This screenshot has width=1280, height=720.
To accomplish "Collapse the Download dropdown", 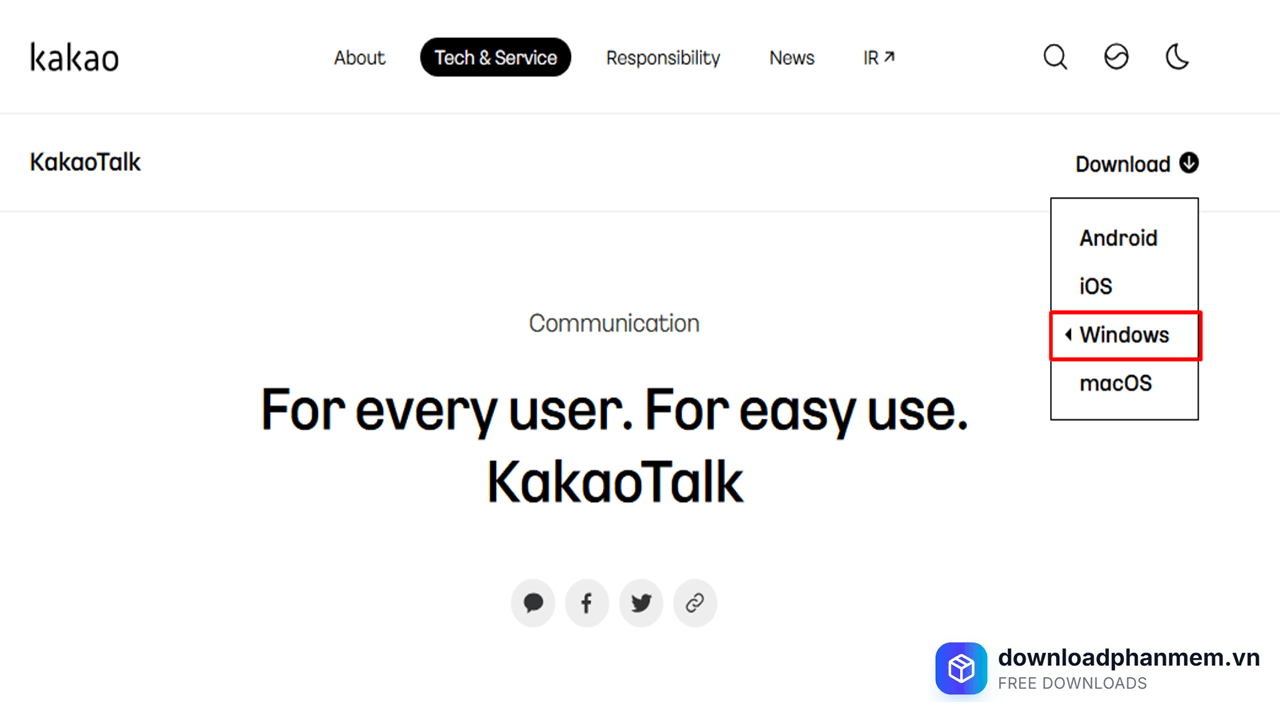I will [x=1122, y=164].
